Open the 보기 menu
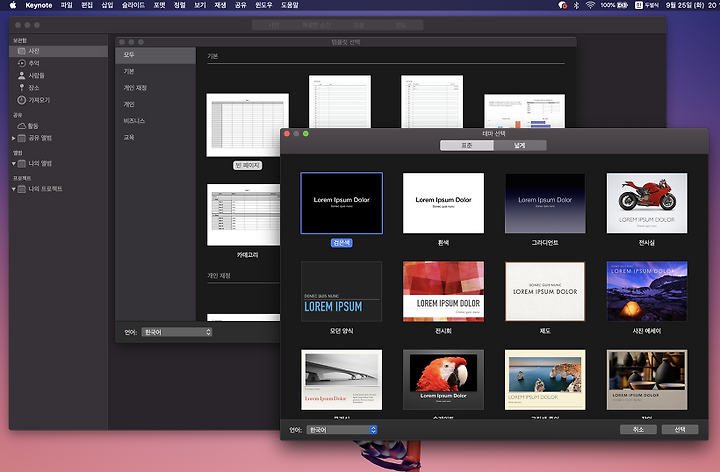This screenshot has height=472, width=720. 200,5
